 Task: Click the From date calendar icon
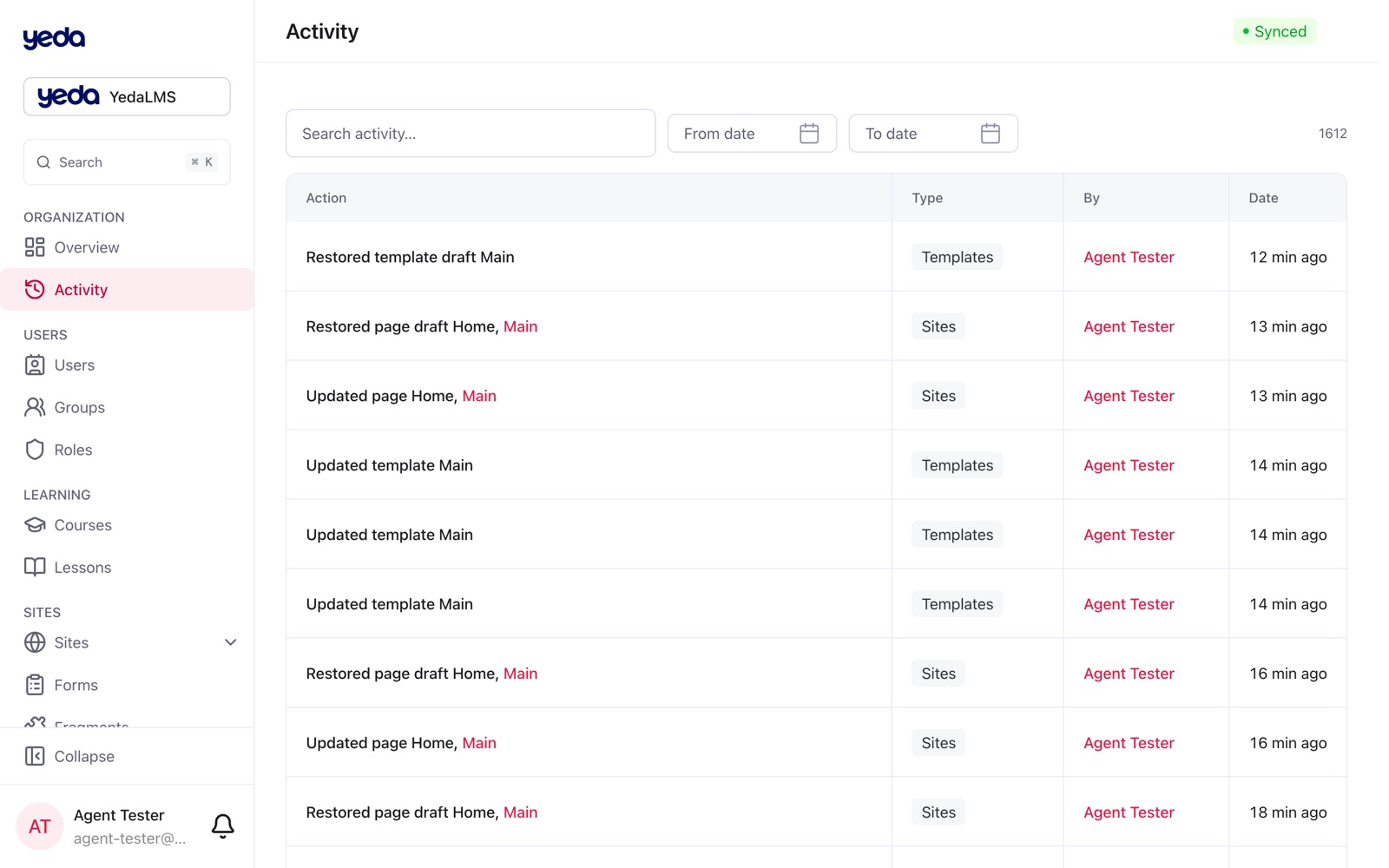coord(809,134)
